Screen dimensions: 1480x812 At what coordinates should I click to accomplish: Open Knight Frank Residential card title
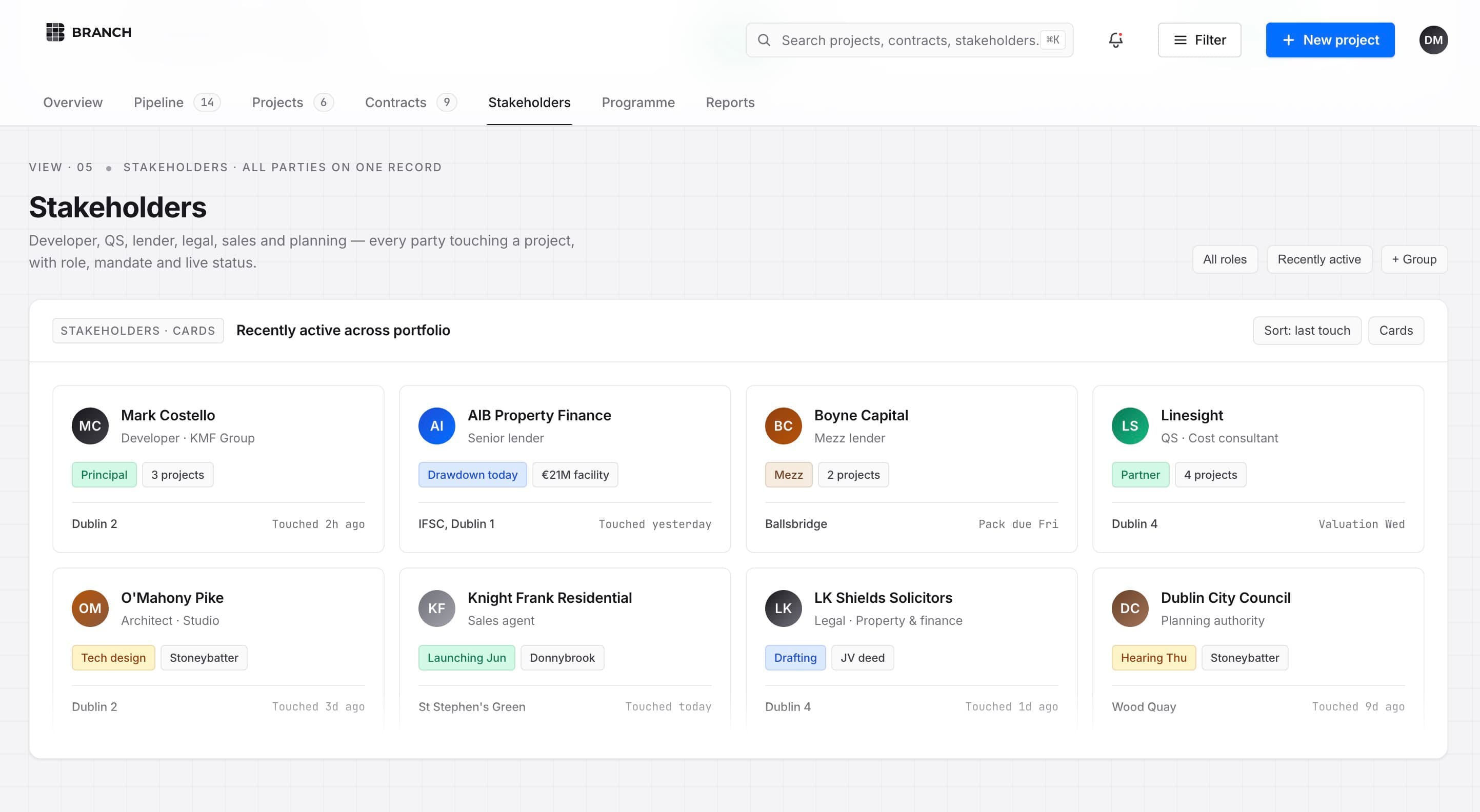coord(549,598)
